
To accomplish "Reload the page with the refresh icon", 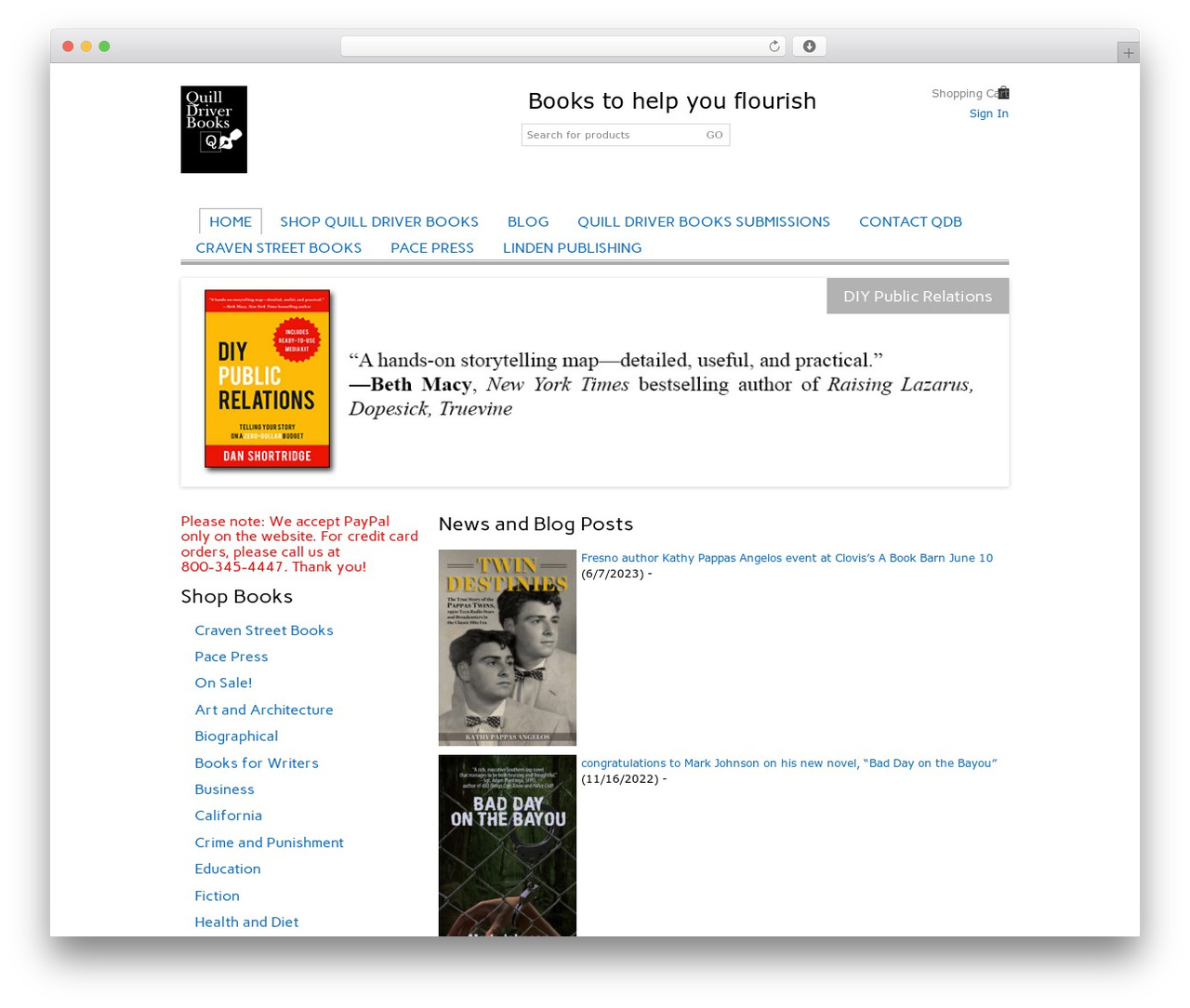I will (773, 46).
